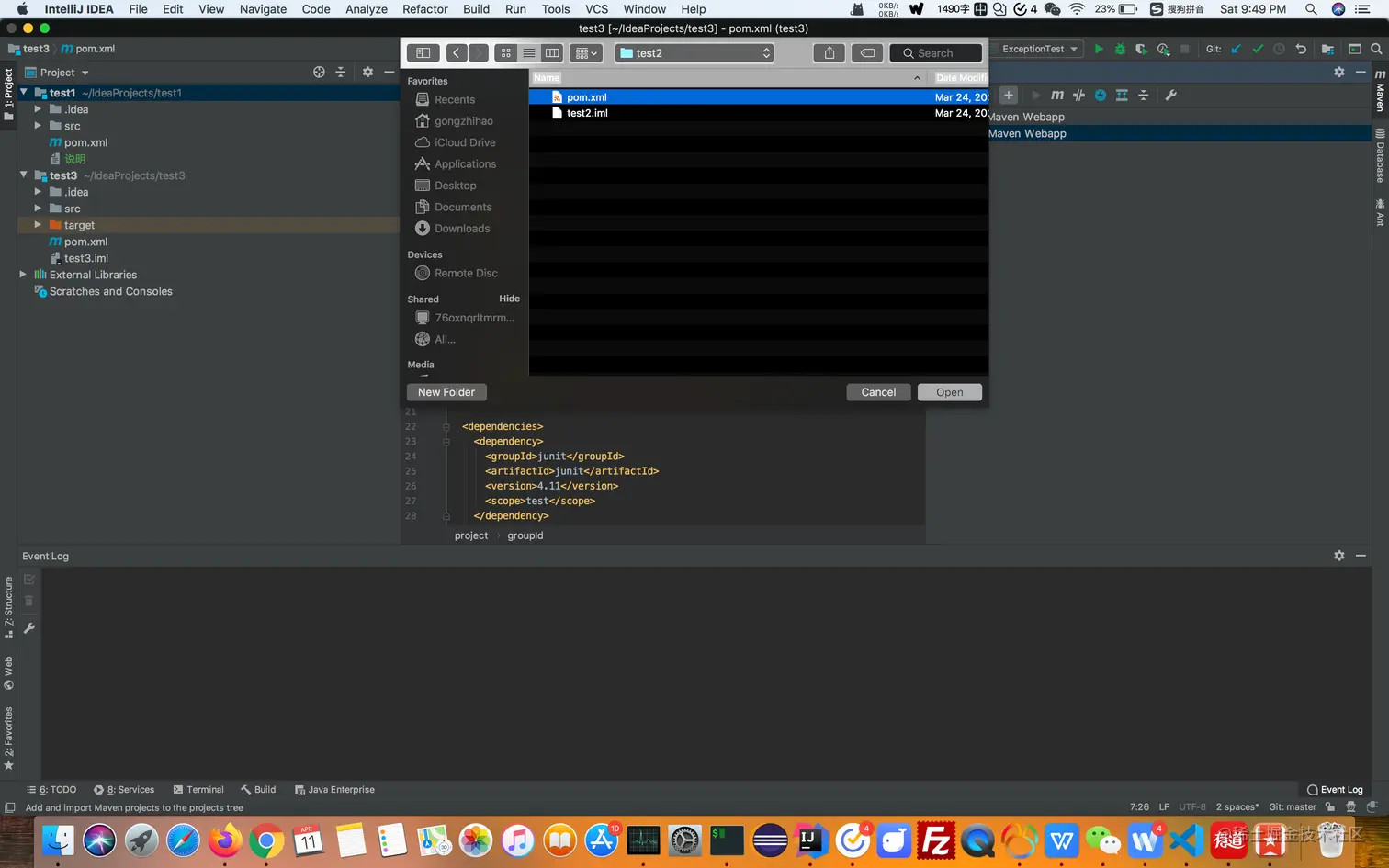Collapse all in Maven tool window
The height and width of the screenshot is (868, 1389).
click(x=1144, y=96)
